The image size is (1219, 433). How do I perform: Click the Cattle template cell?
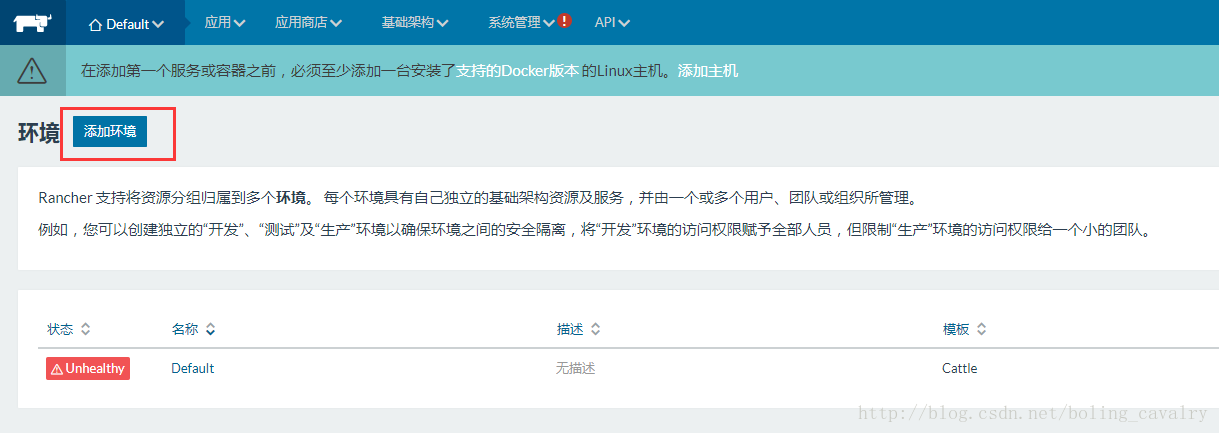click(x=959, y=368)
